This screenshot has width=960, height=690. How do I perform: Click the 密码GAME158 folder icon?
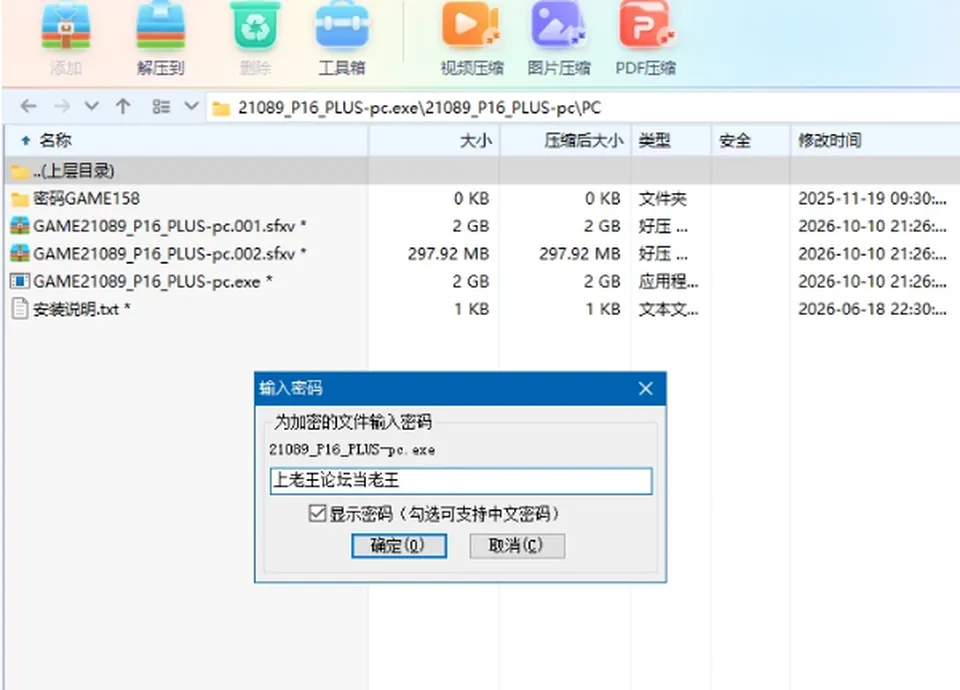pos(20,199)
